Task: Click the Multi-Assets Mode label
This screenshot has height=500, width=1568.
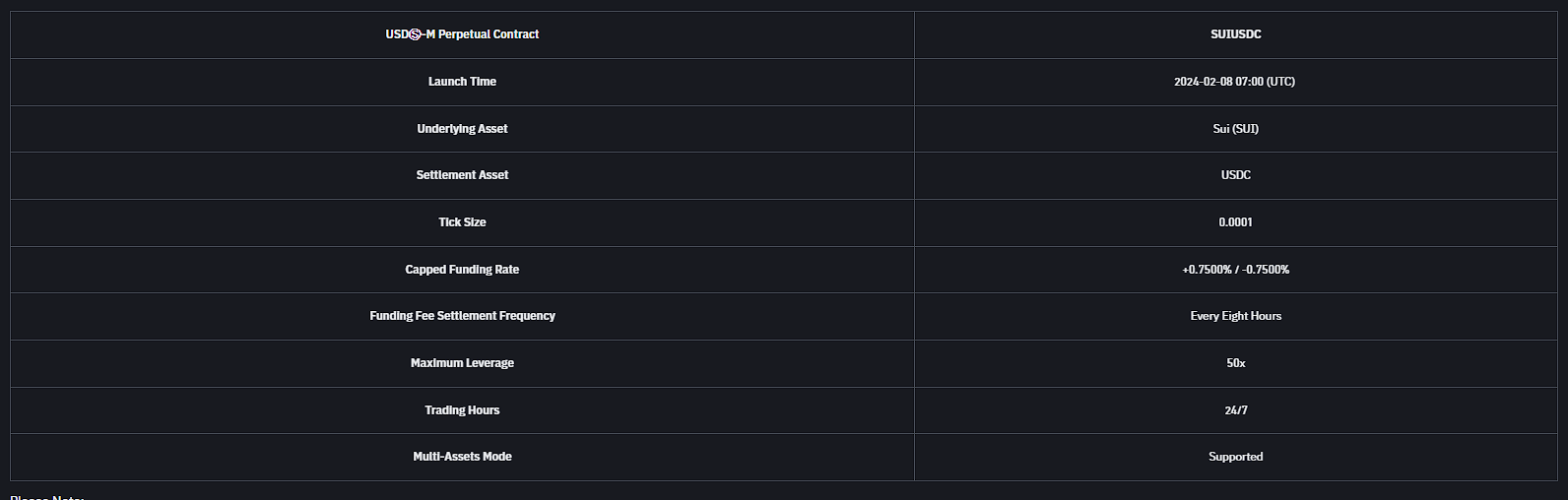Action: [x=462, y=457]
